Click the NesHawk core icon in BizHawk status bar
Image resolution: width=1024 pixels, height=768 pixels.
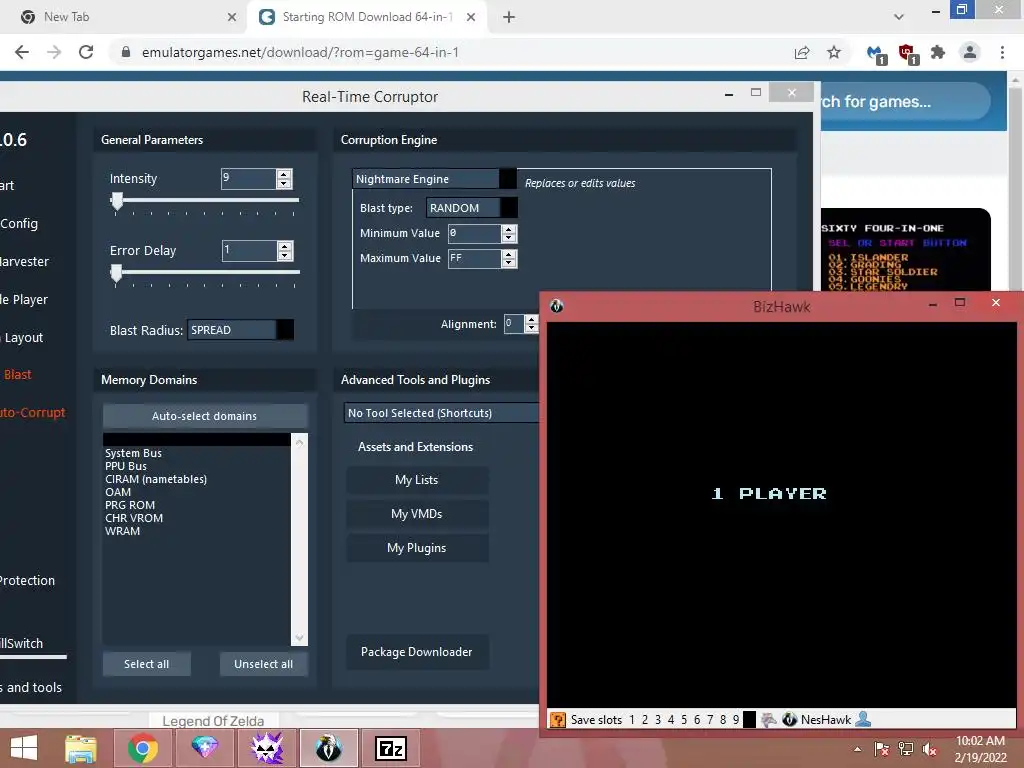point(790,720)
